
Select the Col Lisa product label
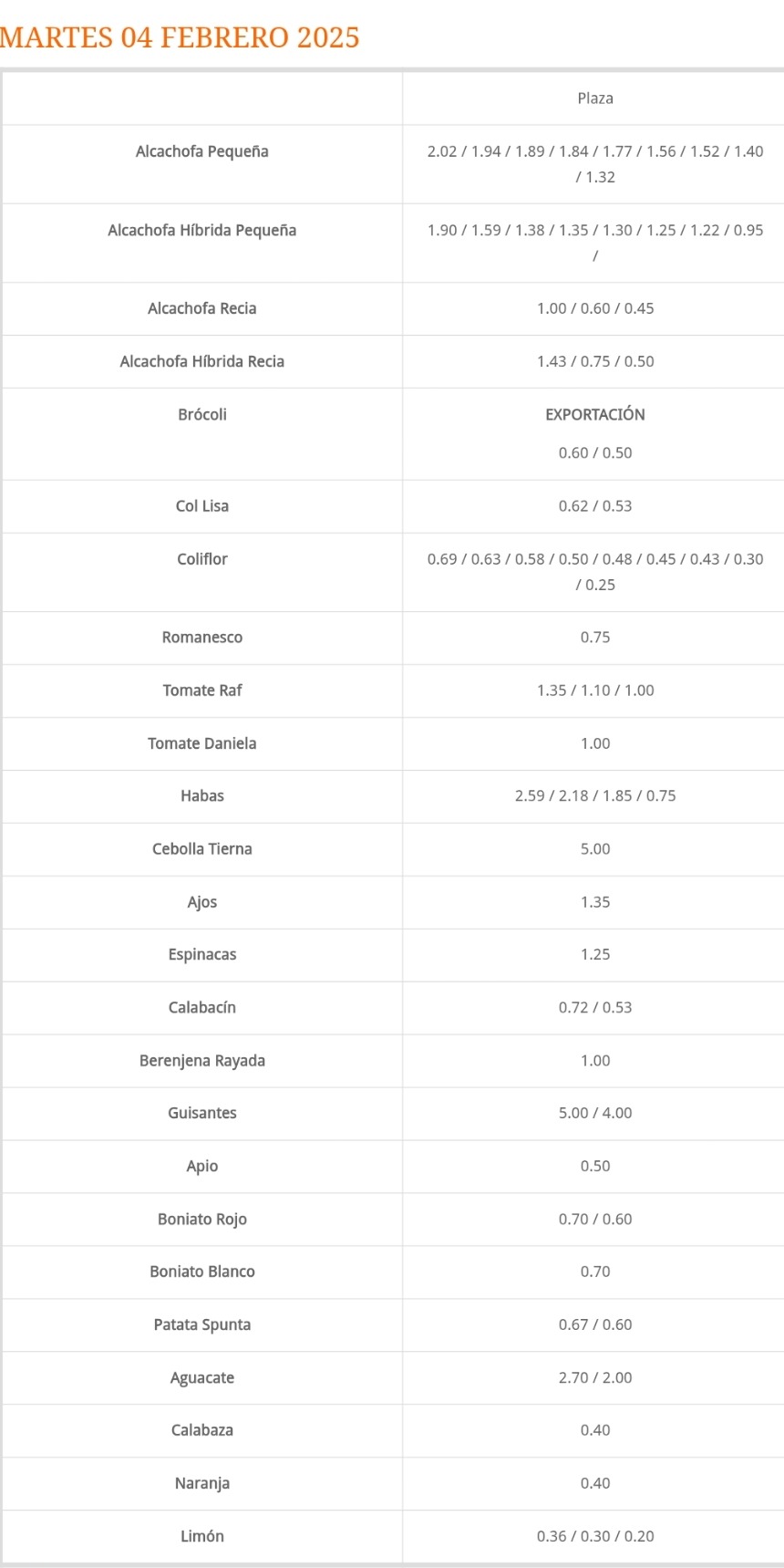(x=202, y=506)
